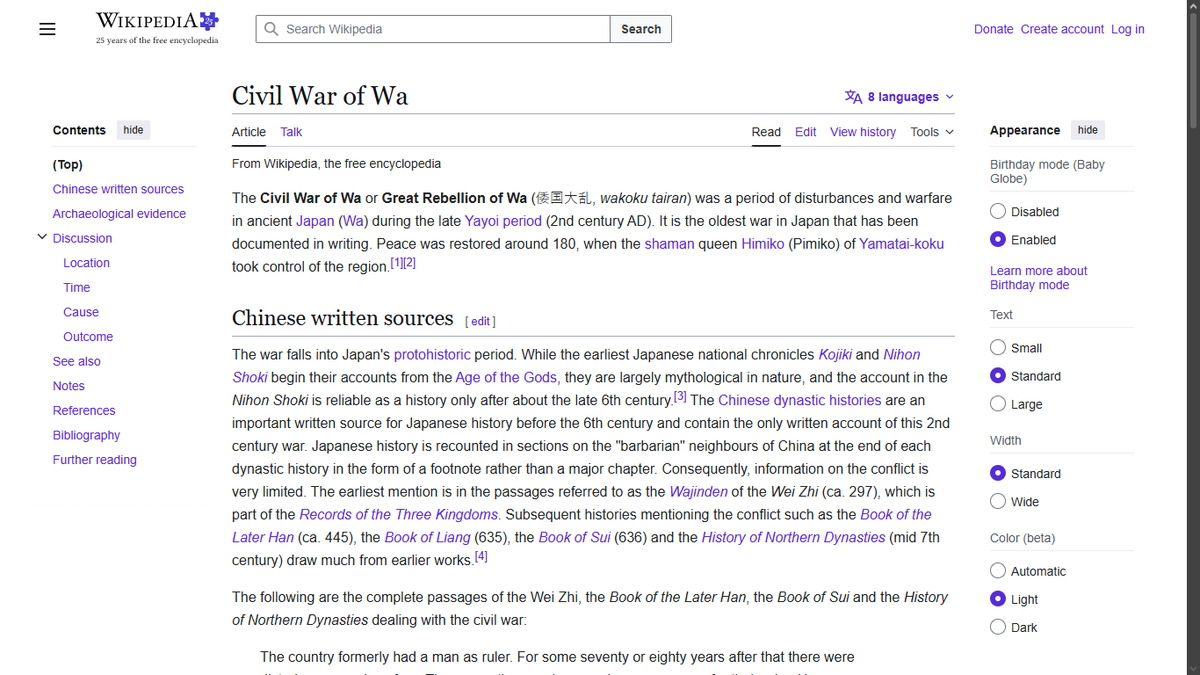The image size is (1200, 675).
Task: Go to Location subsection in contents
Action: click(x=86, y=263)
